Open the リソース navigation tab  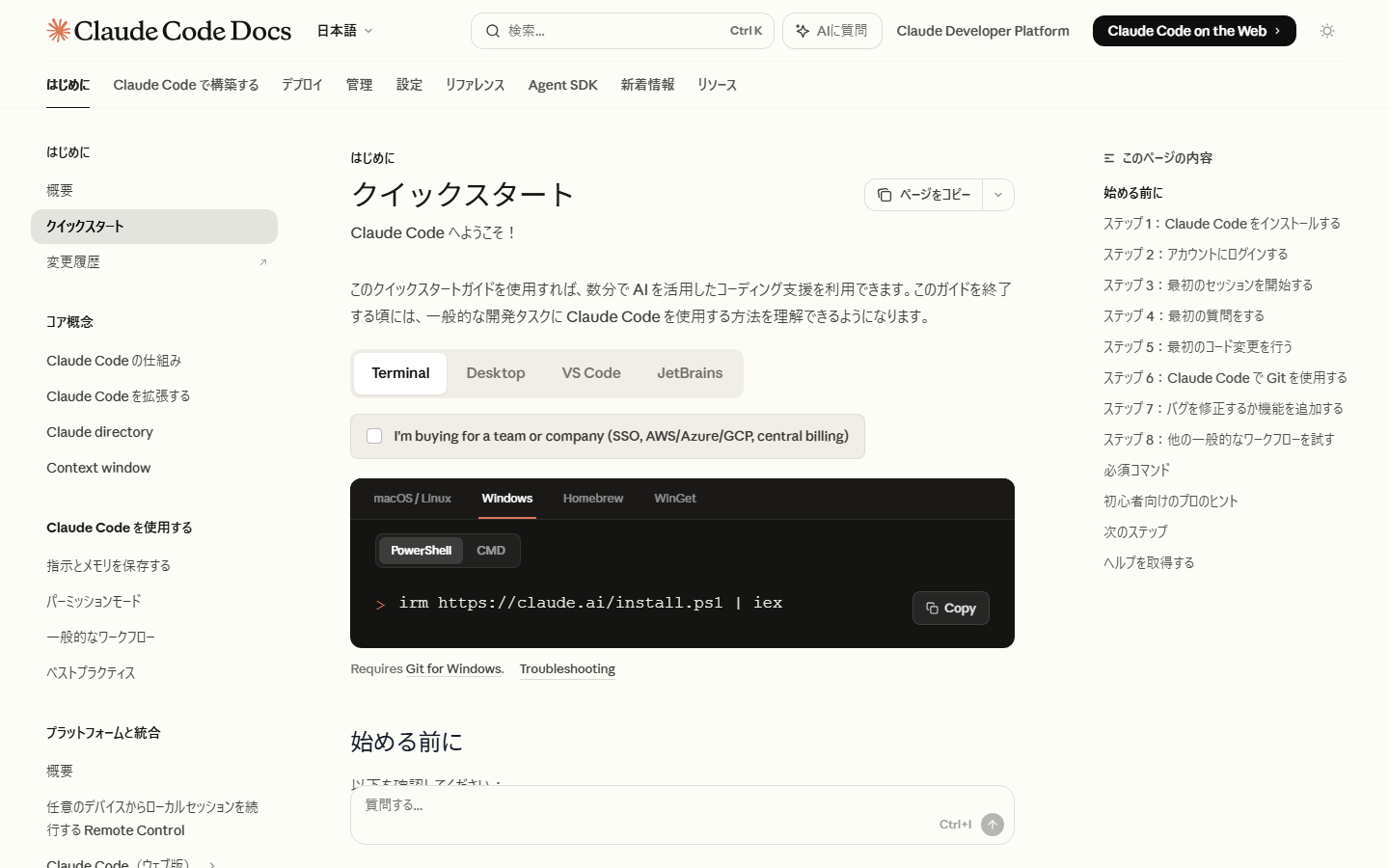click(717, 85)
